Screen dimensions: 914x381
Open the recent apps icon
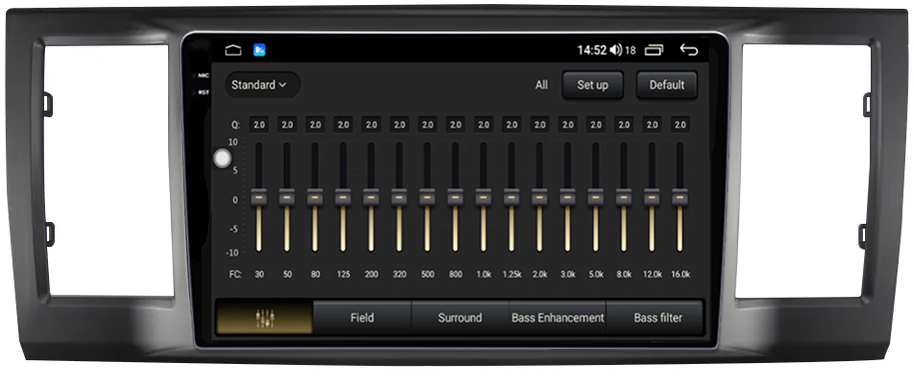coord(653,50)
